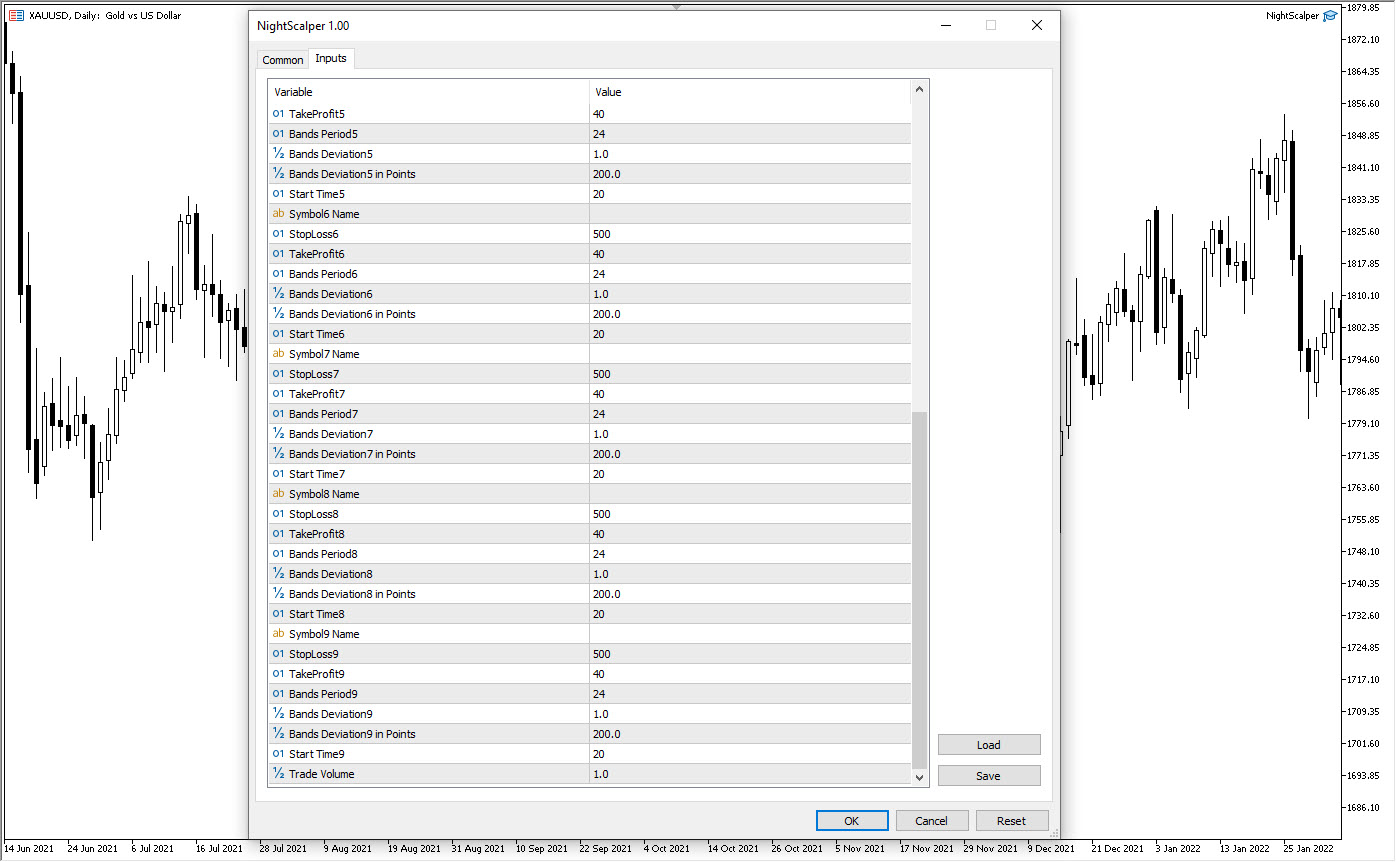Load a preset with the Load button
This screenshot has width=1396, height=862.
[988, 745]
